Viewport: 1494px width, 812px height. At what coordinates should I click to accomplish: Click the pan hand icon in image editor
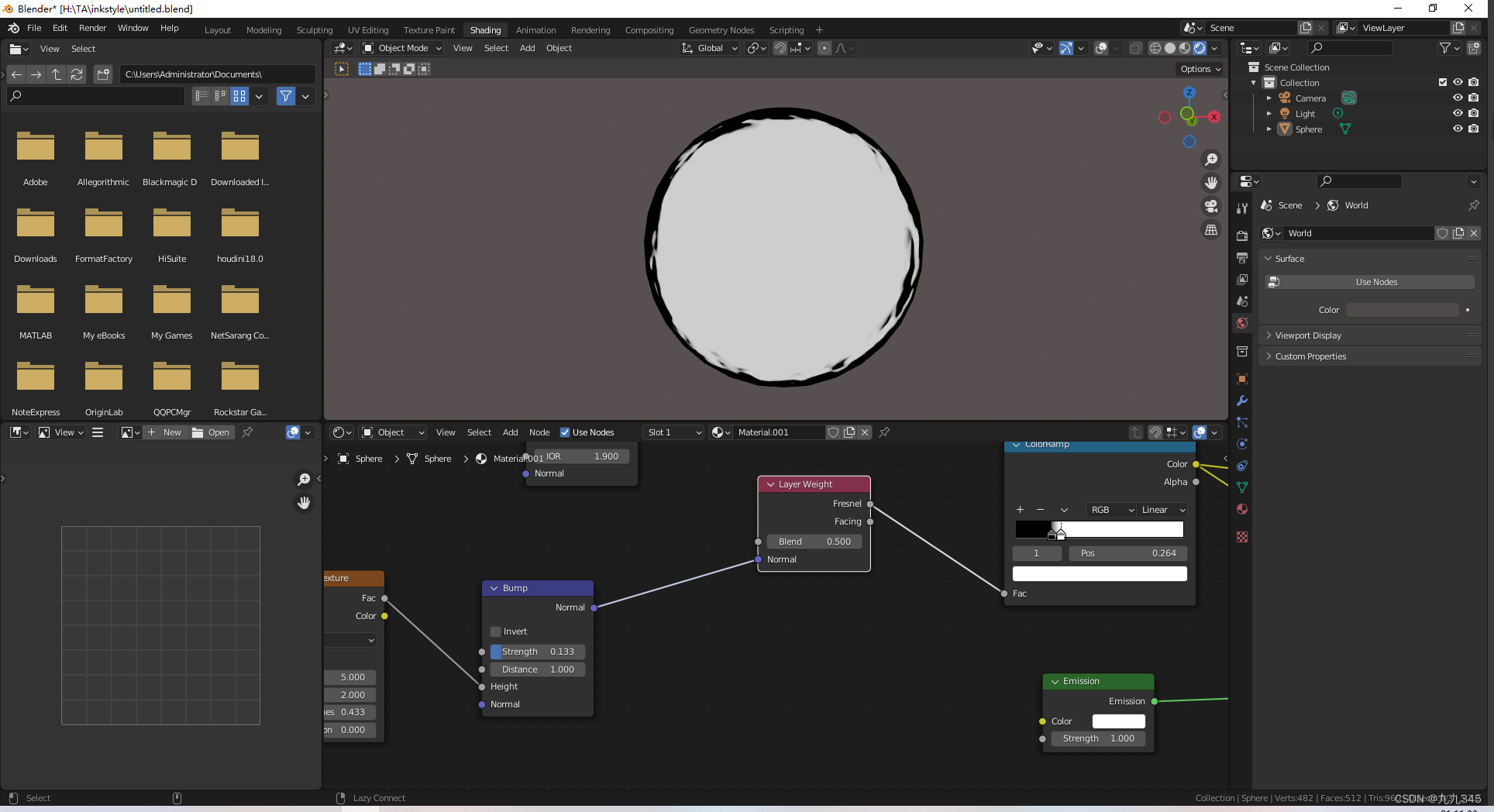click(304, 503)
